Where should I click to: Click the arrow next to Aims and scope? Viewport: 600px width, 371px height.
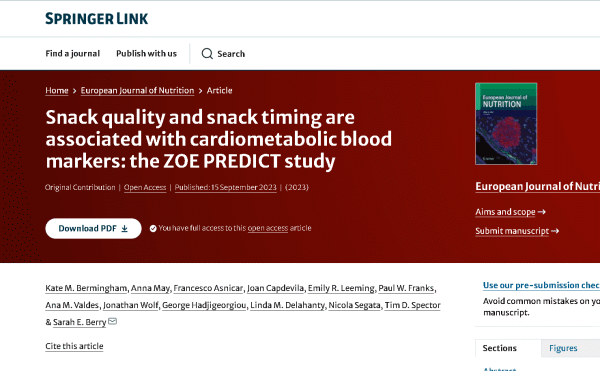point(541,212)
